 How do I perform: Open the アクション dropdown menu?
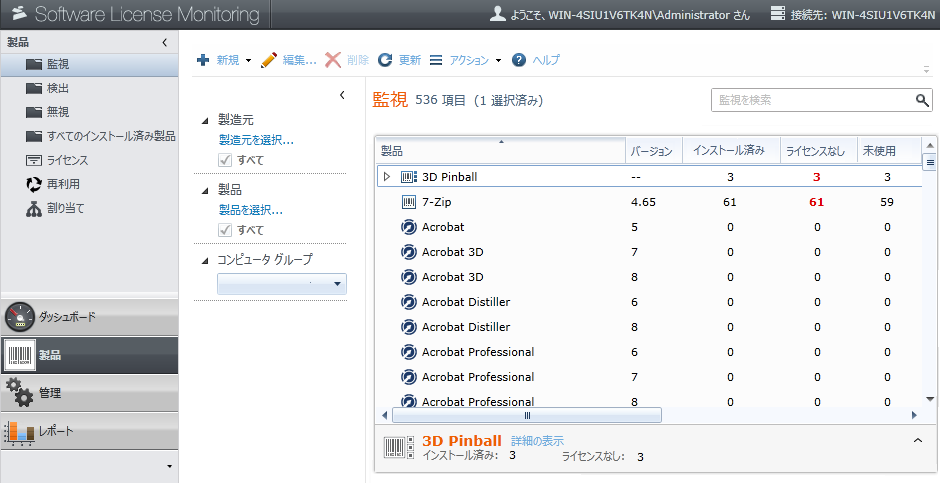click(x=464, y=60)
